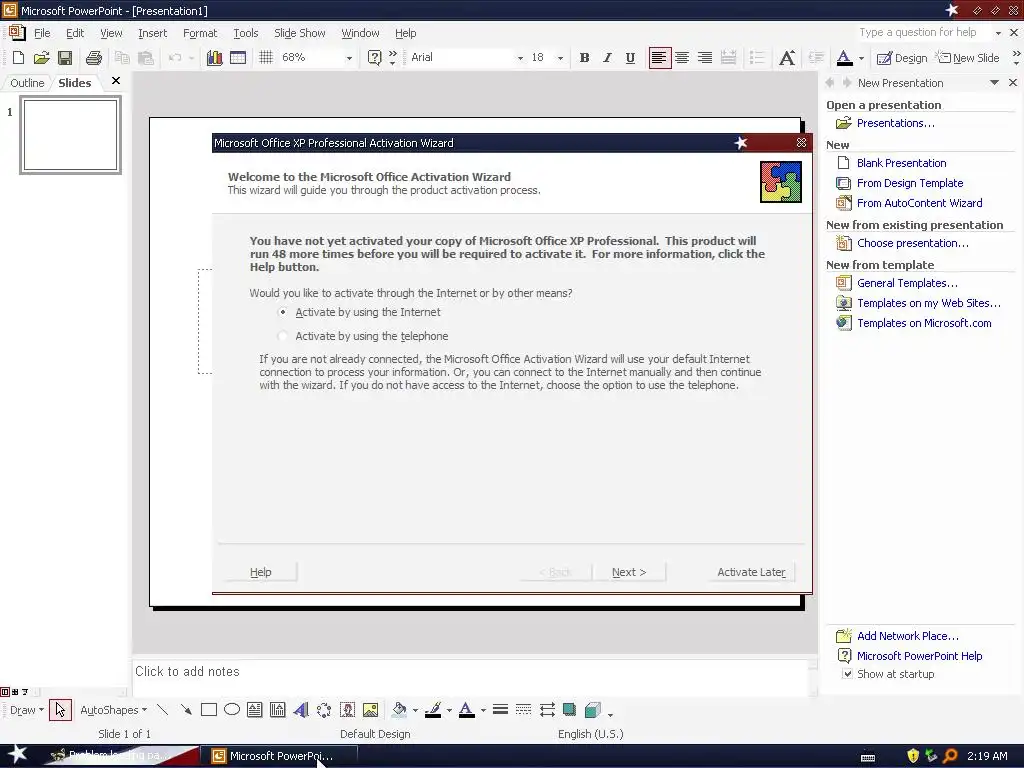The height and width of the screenshot is (768, 1024).
Task: Click the Insert Chart toolbar icon
Action: pos(214,57)
